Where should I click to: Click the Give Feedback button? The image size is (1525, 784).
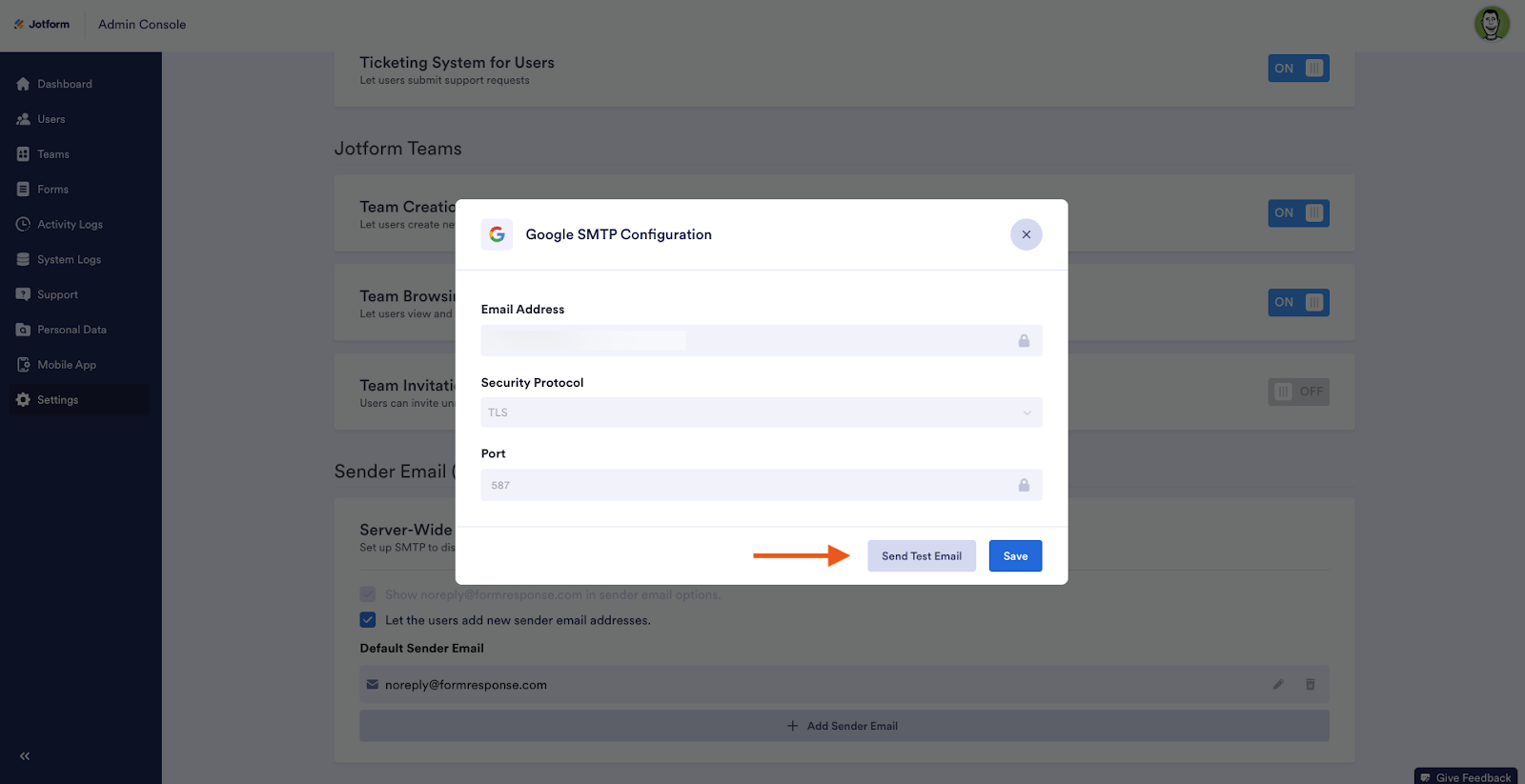pyautogui.click(x=1465, y=777)
